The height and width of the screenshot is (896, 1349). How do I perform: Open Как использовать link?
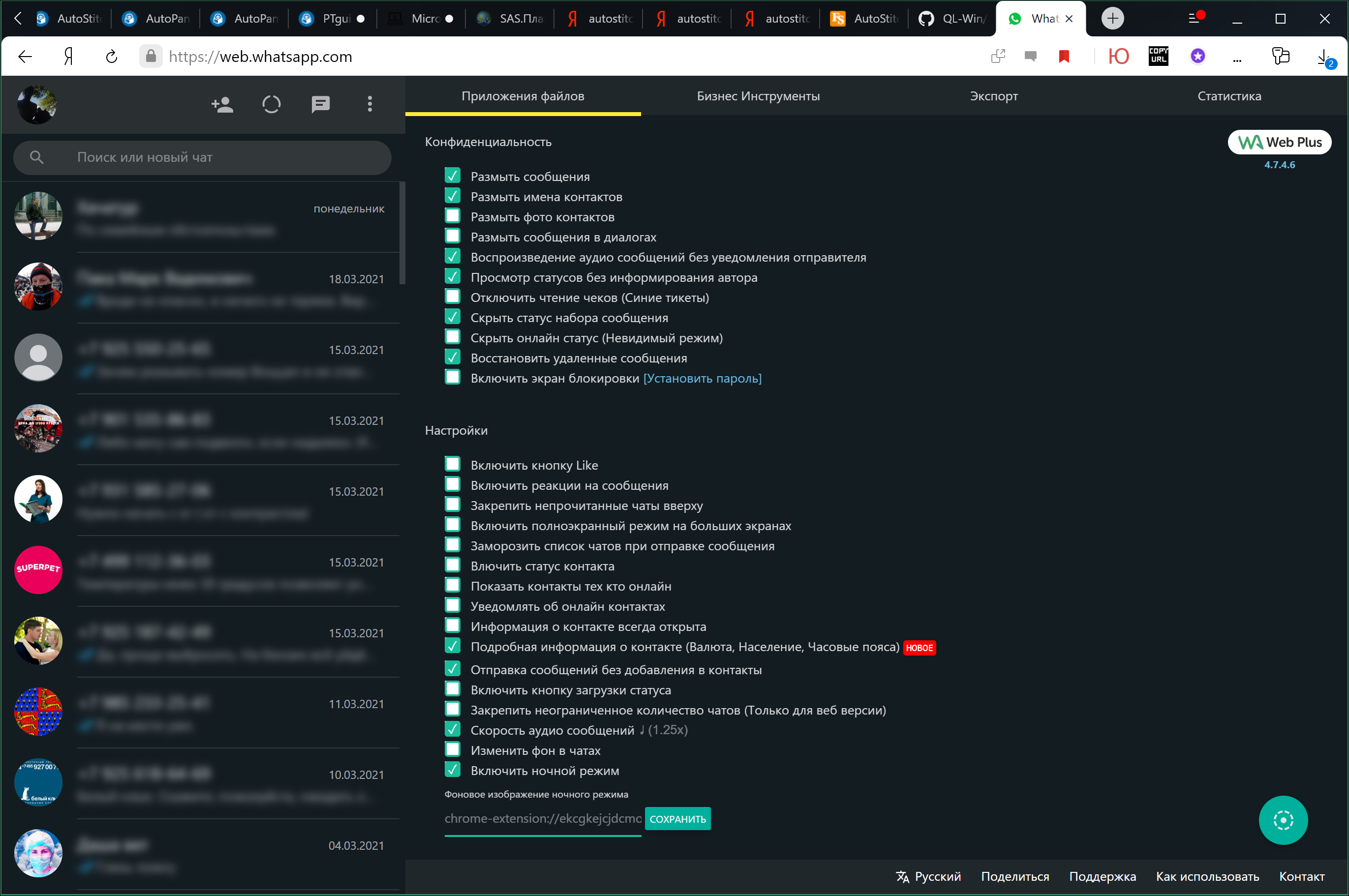[x=1208, y=876]
